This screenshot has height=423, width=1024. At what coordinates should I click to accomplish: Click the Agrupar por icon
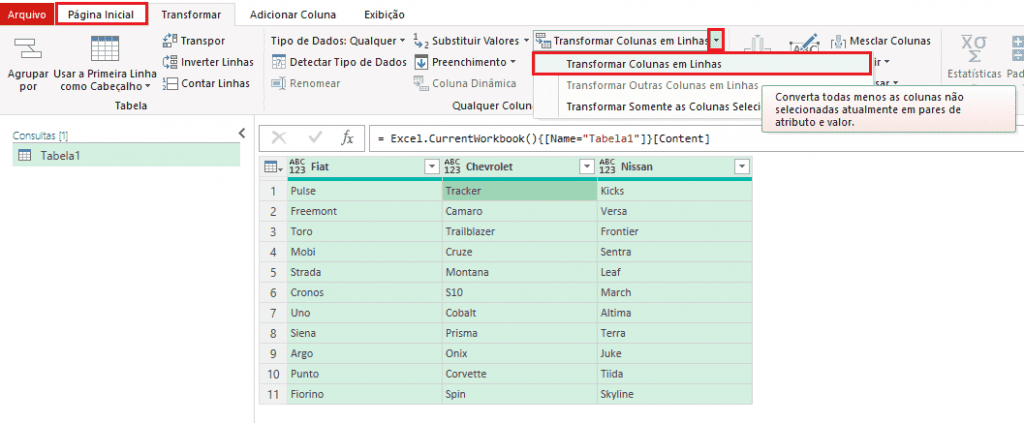27,47
